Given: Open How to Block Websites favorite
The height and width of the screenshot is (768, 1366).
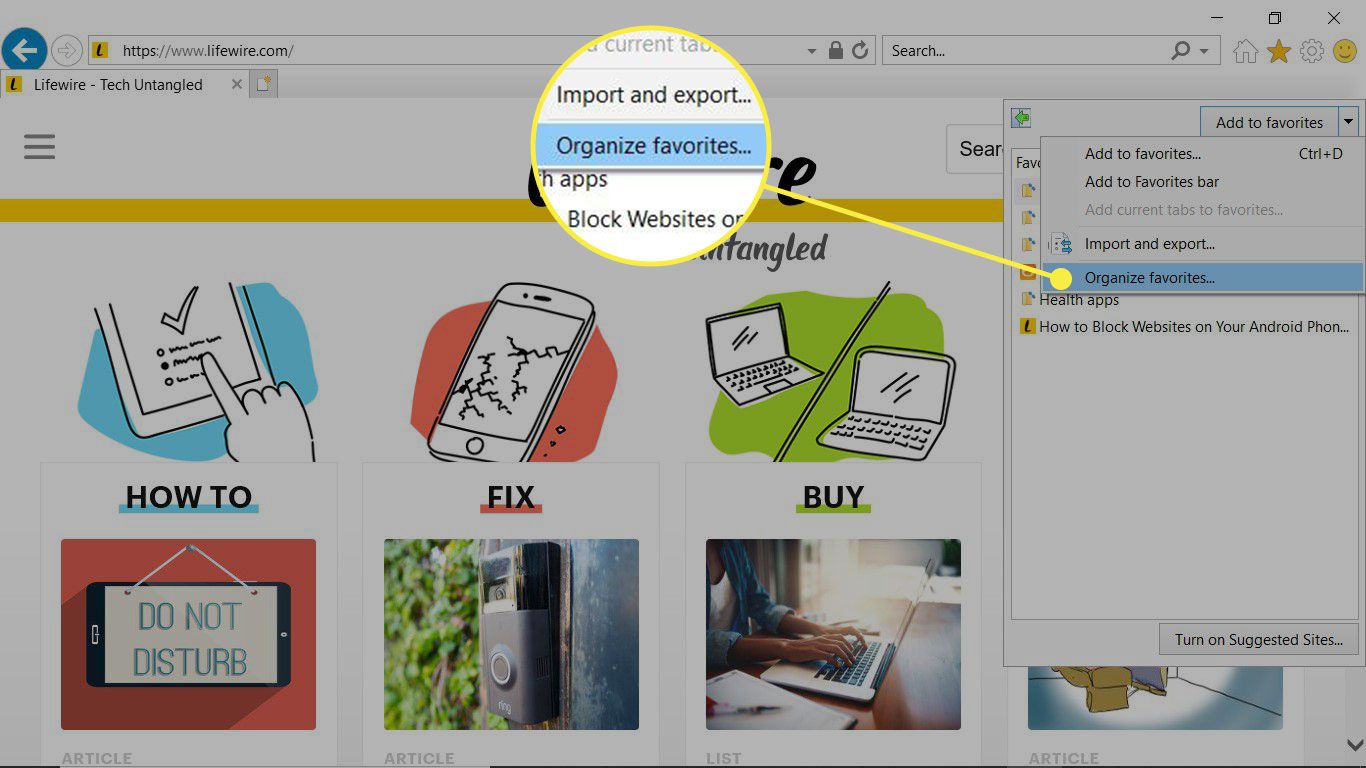Looking at the screenshot, I should tap(1184, 326).
